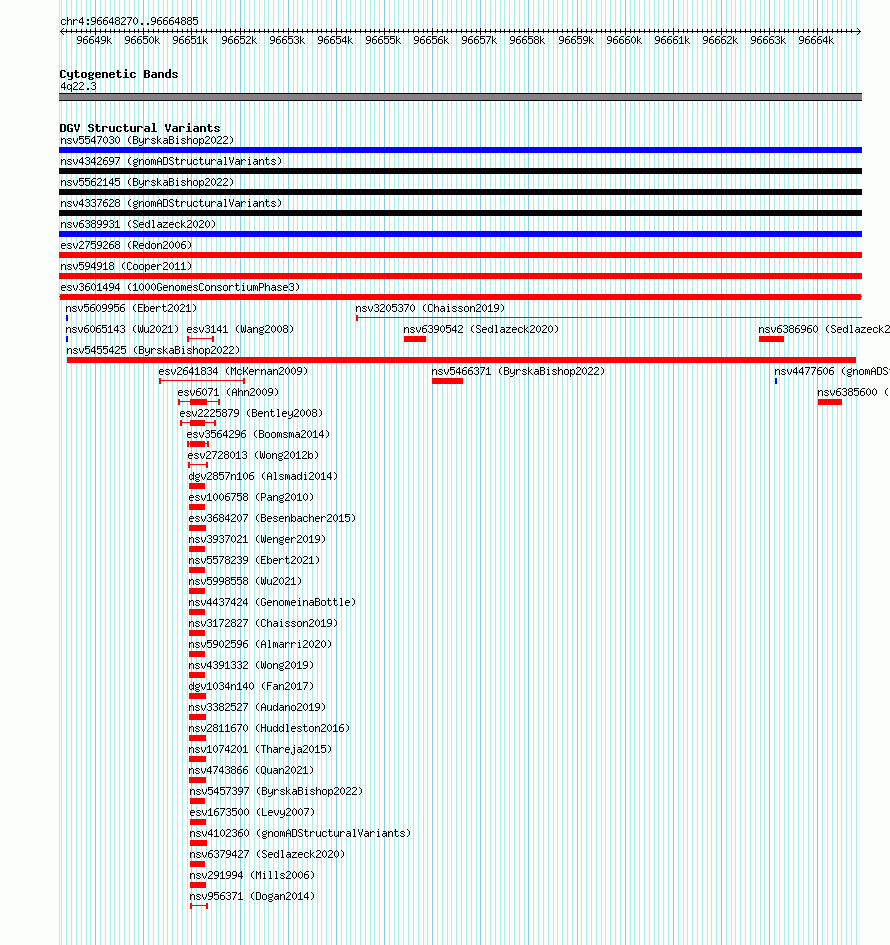This screenshot has width=890, height=945.
Task: Select nsv5578239 (Ebert2021) label
Action: coord(254,560)
